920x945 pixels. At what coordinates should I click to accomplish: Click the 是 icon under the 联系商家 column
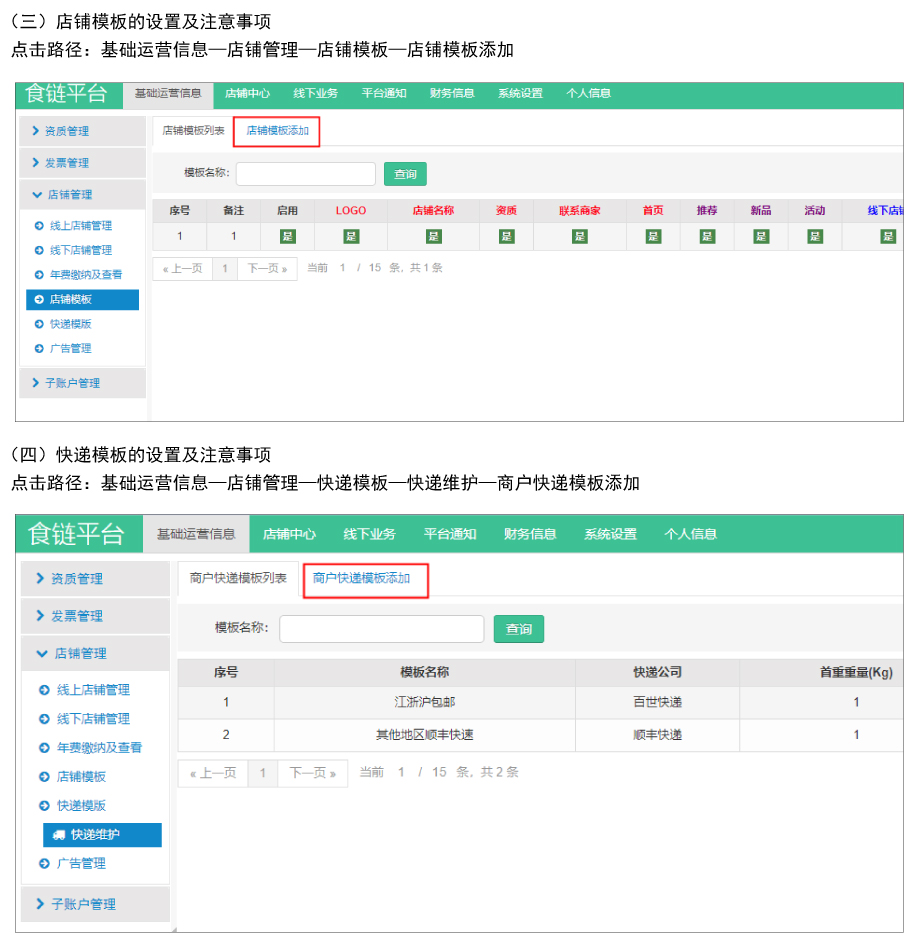tap(579, 236)
